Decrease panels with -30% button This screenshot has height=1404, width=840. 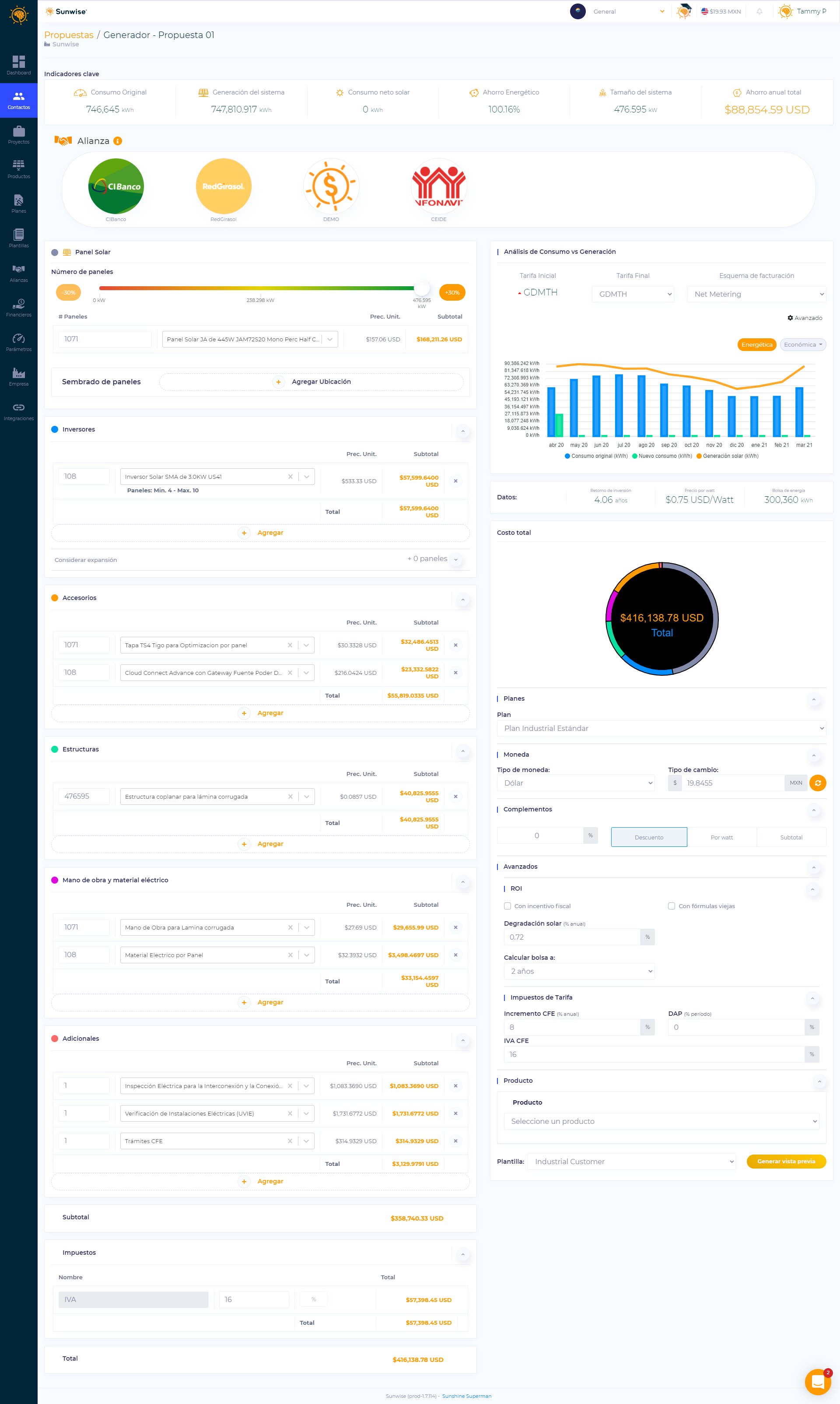click(69, 292)
